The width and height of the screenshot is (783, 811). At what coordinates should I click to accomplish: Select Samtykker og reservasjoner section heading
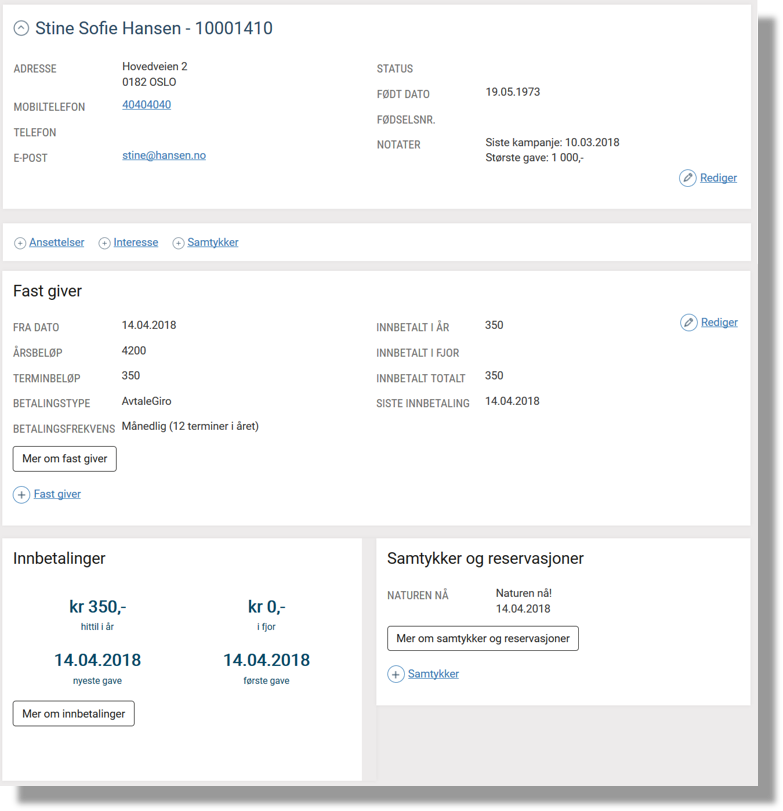(x=485, y=559)
